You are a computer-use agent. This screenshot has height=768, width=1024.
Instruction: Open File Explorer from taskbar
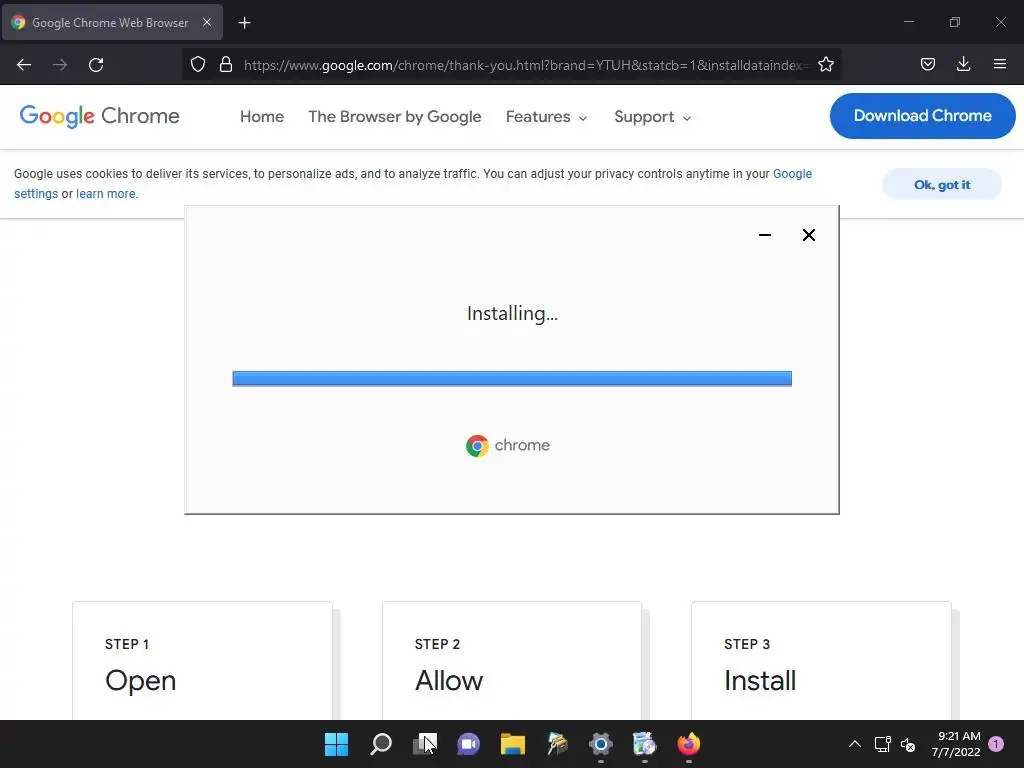pyautogui.click(x=513, y=744)
